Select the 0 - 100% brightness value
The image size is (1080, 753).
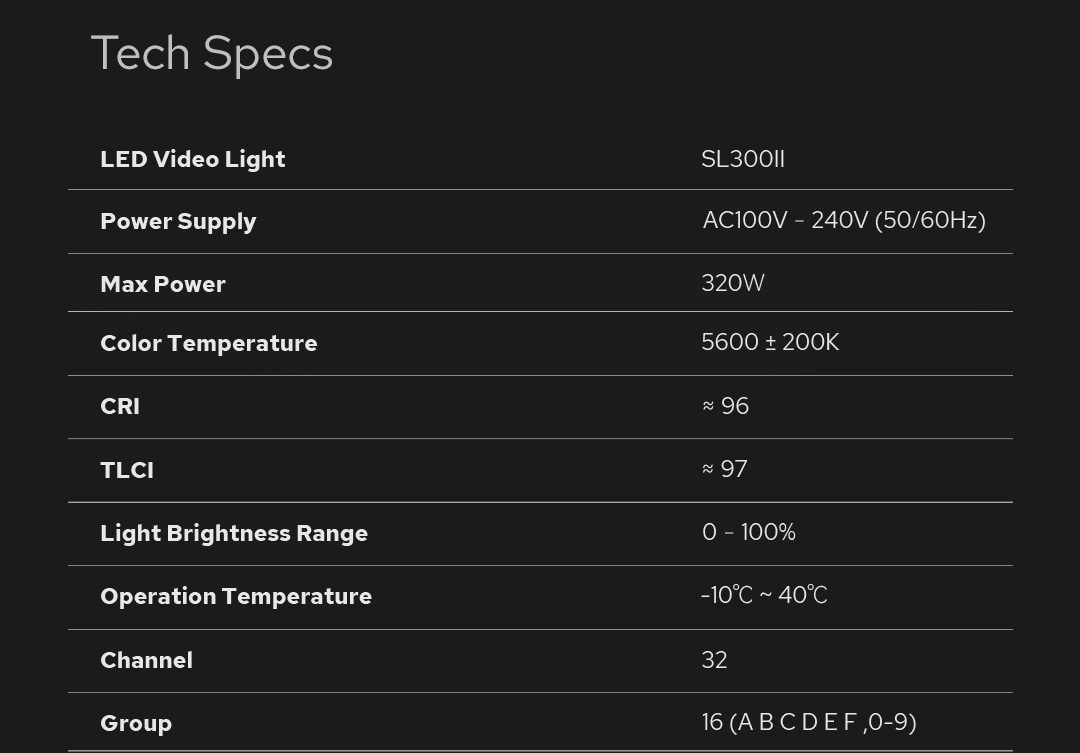pos(749,532)
